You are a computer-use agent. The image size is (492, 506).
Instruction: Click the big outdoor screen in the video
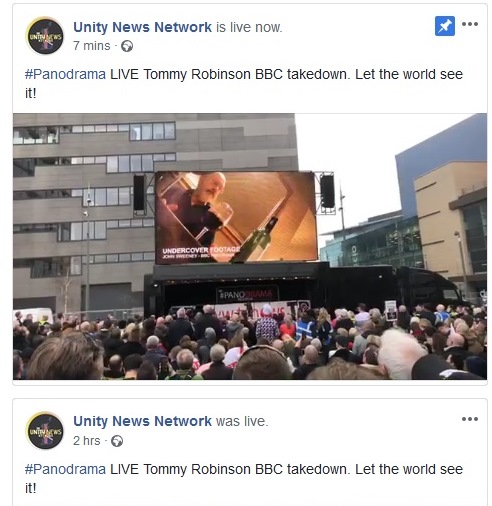pyautogui.click(x=236, y=217)
